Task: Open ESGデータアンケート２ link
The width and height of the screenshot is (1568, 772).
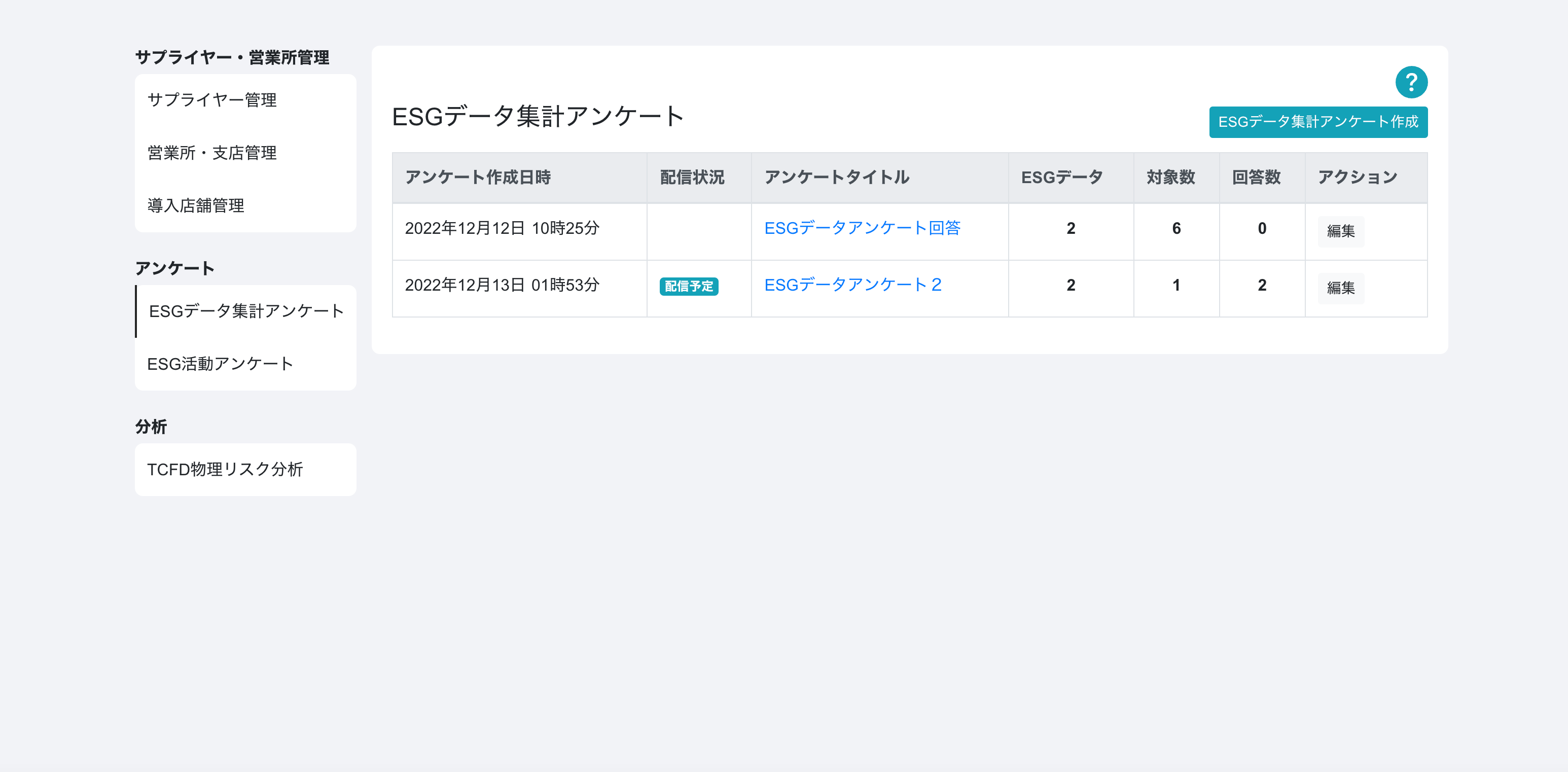Action: (x=853, y=285)
